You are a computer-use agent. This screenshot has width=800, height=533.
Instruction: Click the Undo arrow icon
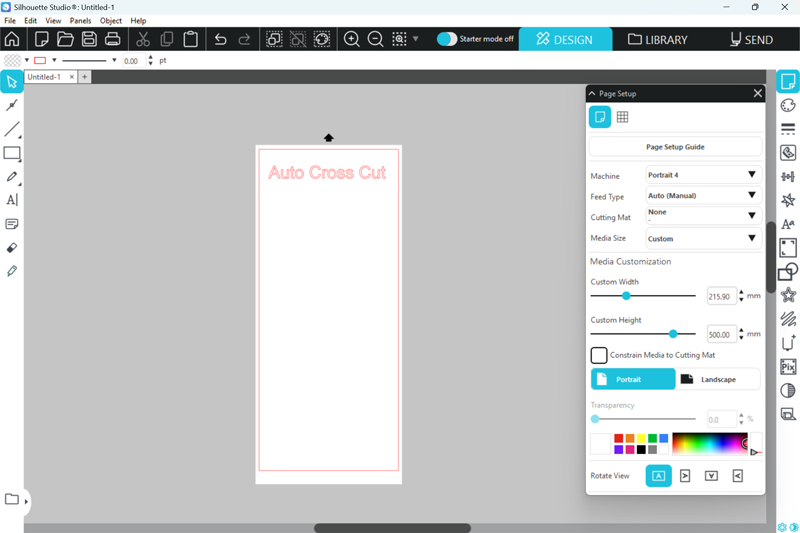(221, 40)
